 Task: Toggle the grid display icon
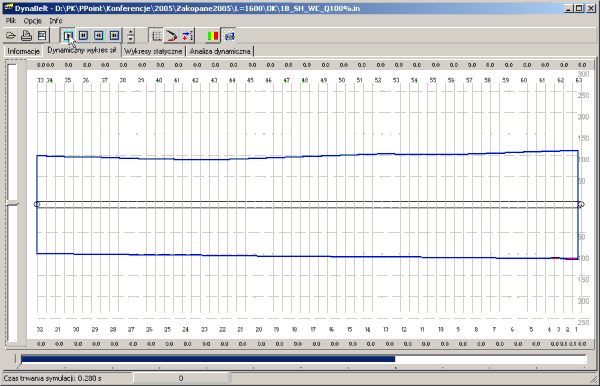click(156, 36)
